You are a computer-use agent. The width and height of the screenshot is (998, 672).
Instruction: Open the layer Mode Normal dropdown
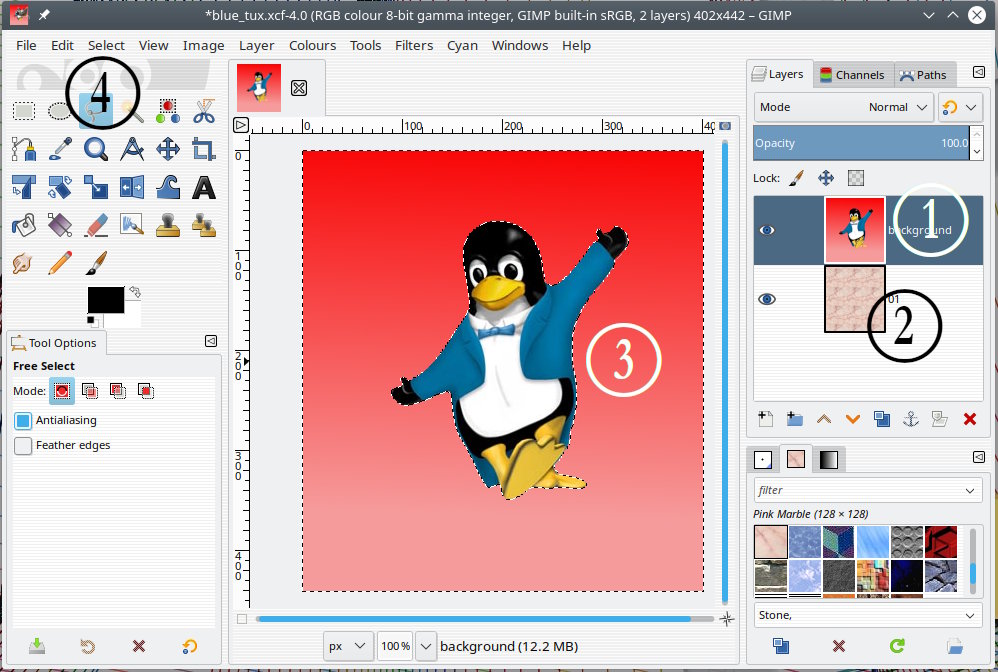844,107
